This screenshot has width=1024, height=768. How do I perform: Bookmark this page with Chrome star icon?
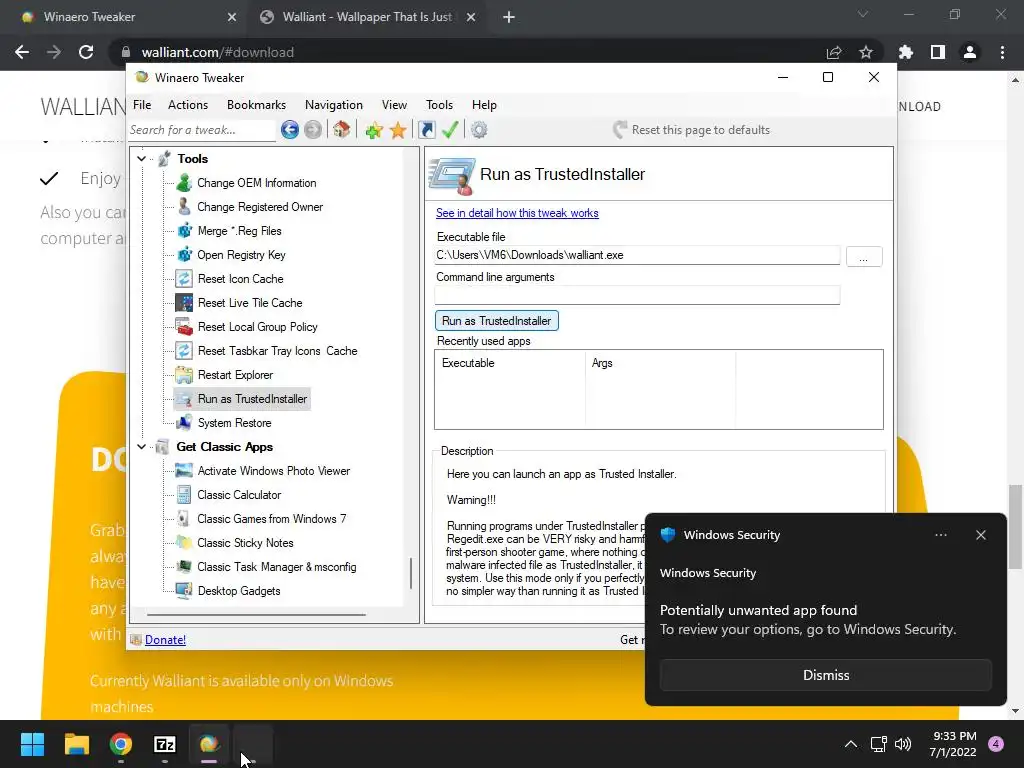866,52
